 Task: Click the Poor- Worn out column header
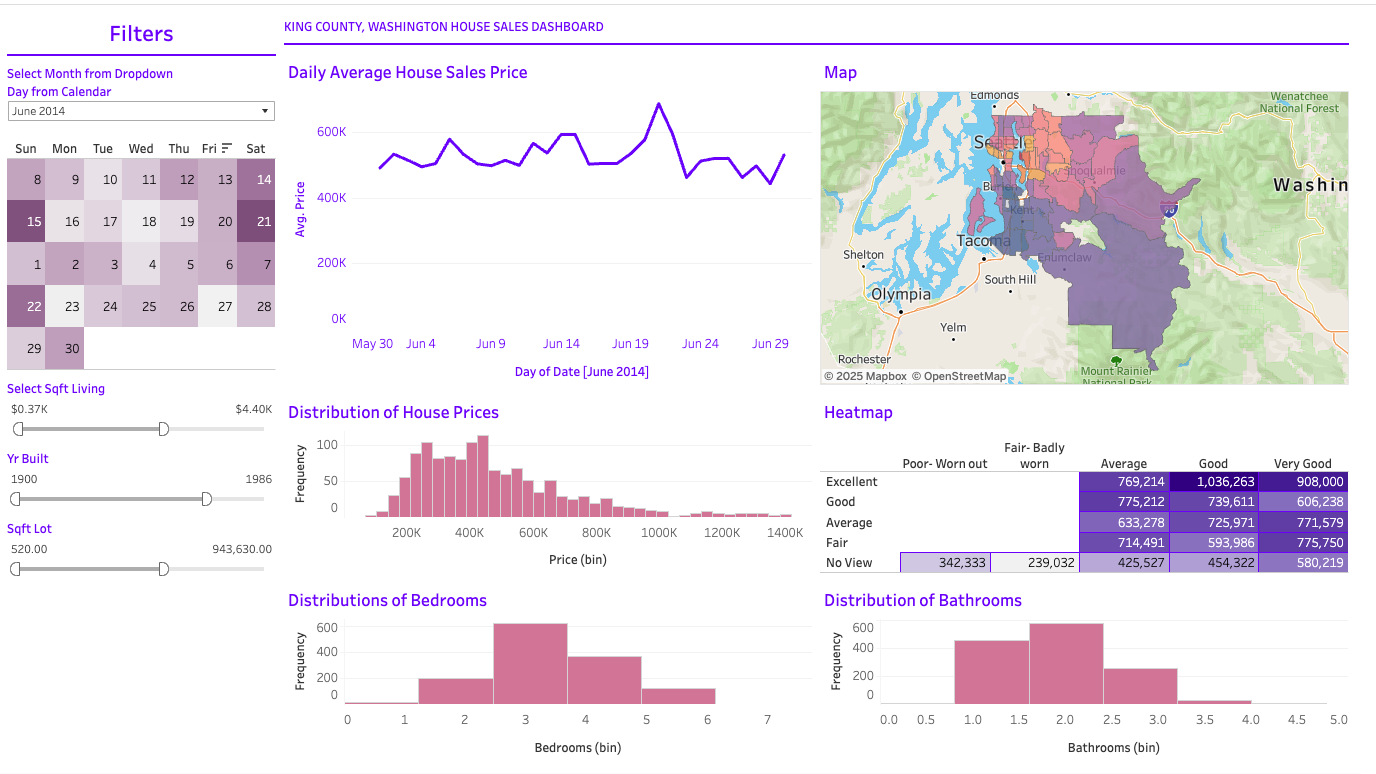tap(945, 464)
